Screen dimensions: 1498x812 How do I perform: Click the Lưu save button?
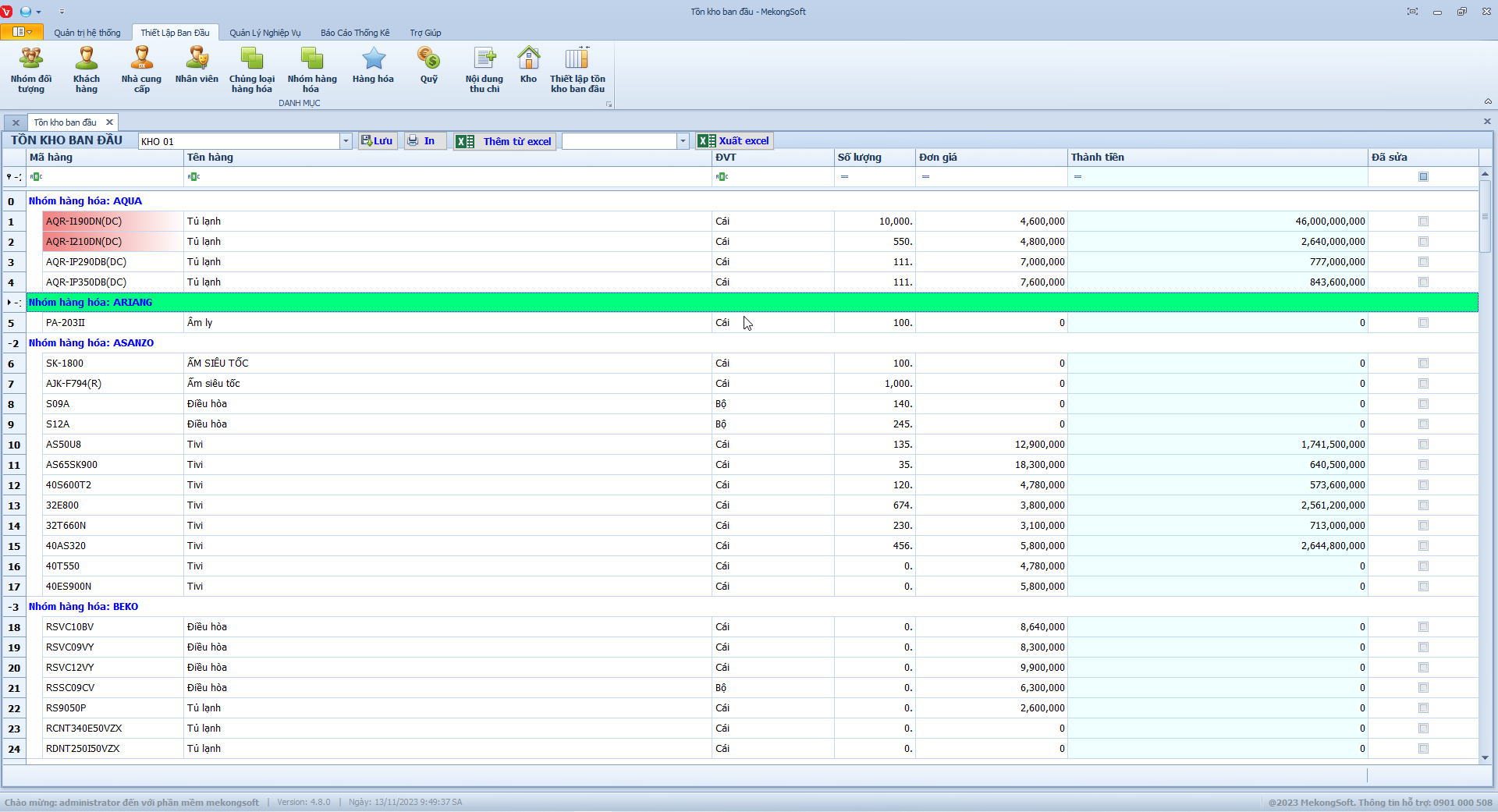click(378, 141)
